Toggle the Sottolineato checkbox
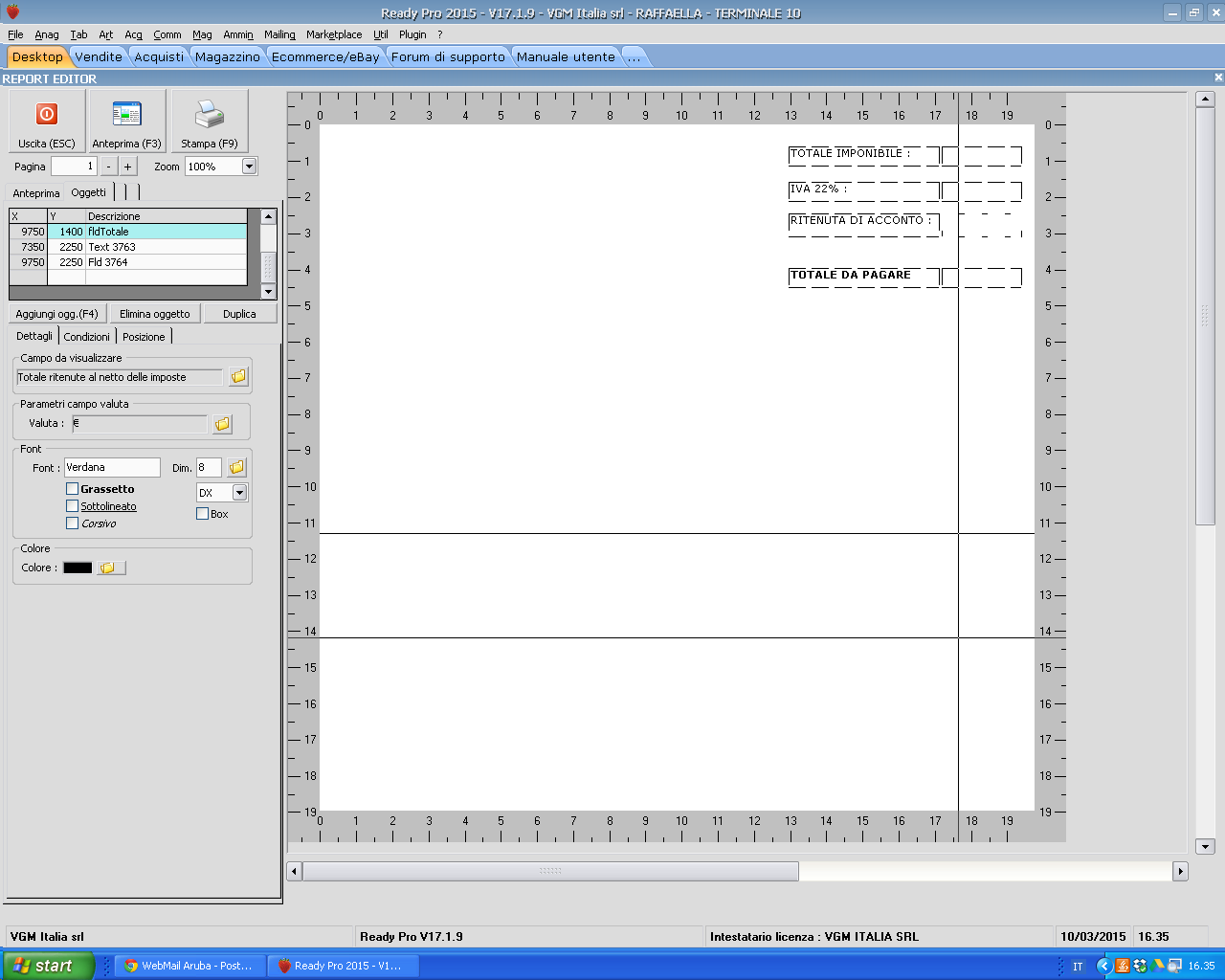Image resolution: width=1225 pixels, height=980 pixels. click(73, 506)
